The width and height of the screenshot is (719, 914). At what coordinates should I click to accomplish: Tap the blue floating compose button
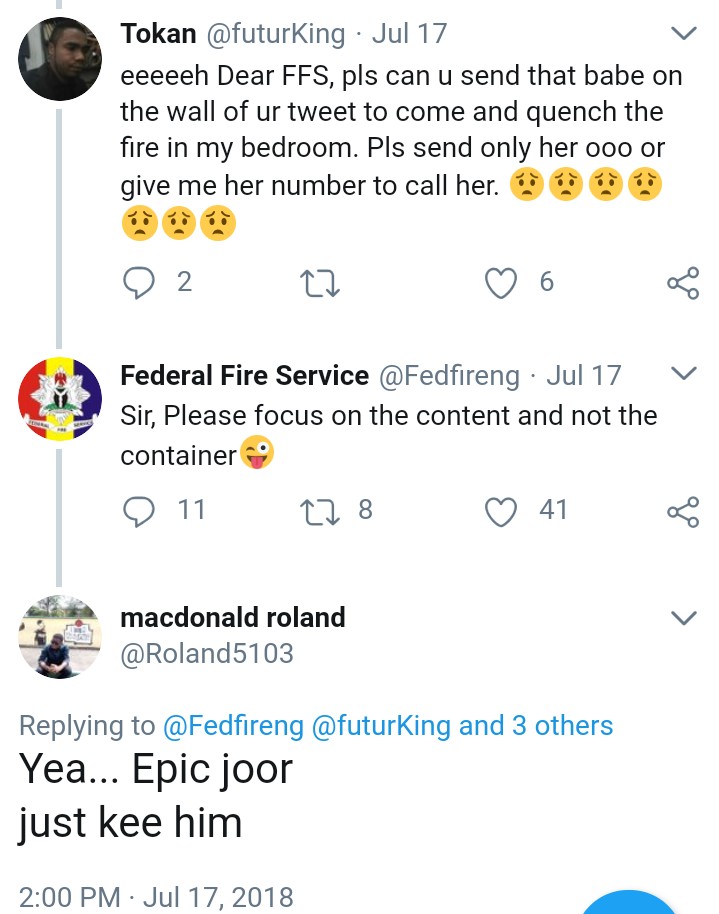(630, 903)
